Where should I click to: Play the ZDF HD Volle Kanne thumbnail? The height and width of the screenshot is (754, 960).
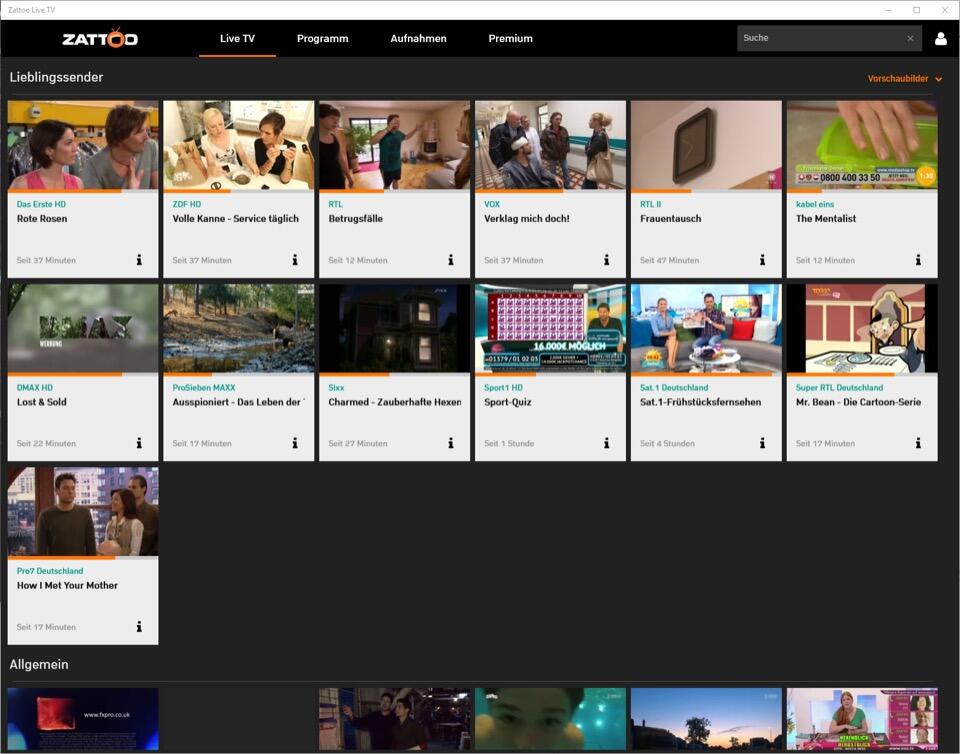point(239,145)
